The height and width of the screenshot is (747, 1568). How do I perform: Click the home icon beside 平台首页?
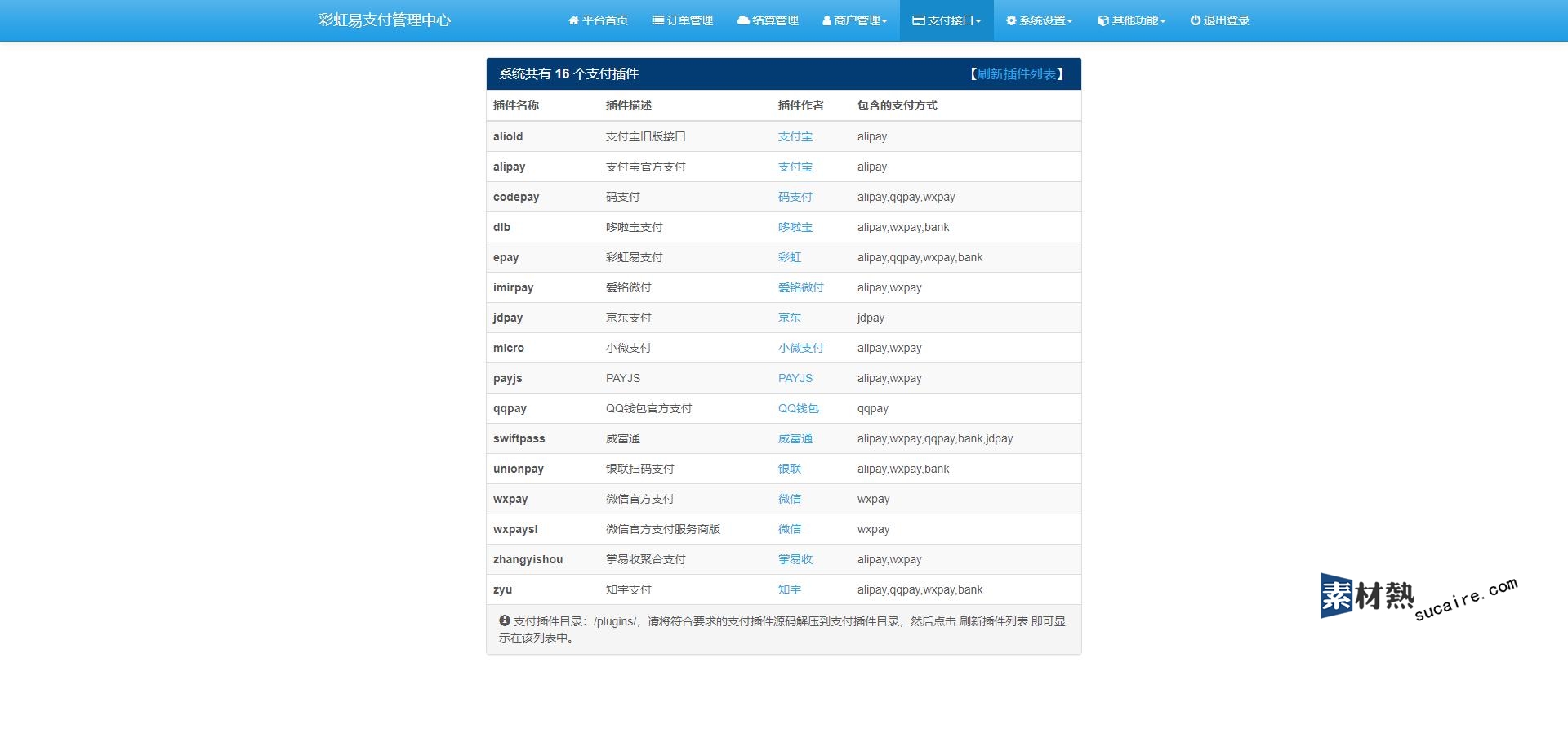point(573,20)
